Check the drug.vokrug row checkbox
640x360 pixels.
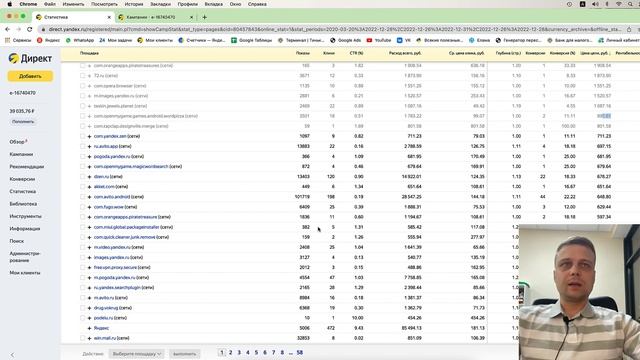click(x=82, y=308)
